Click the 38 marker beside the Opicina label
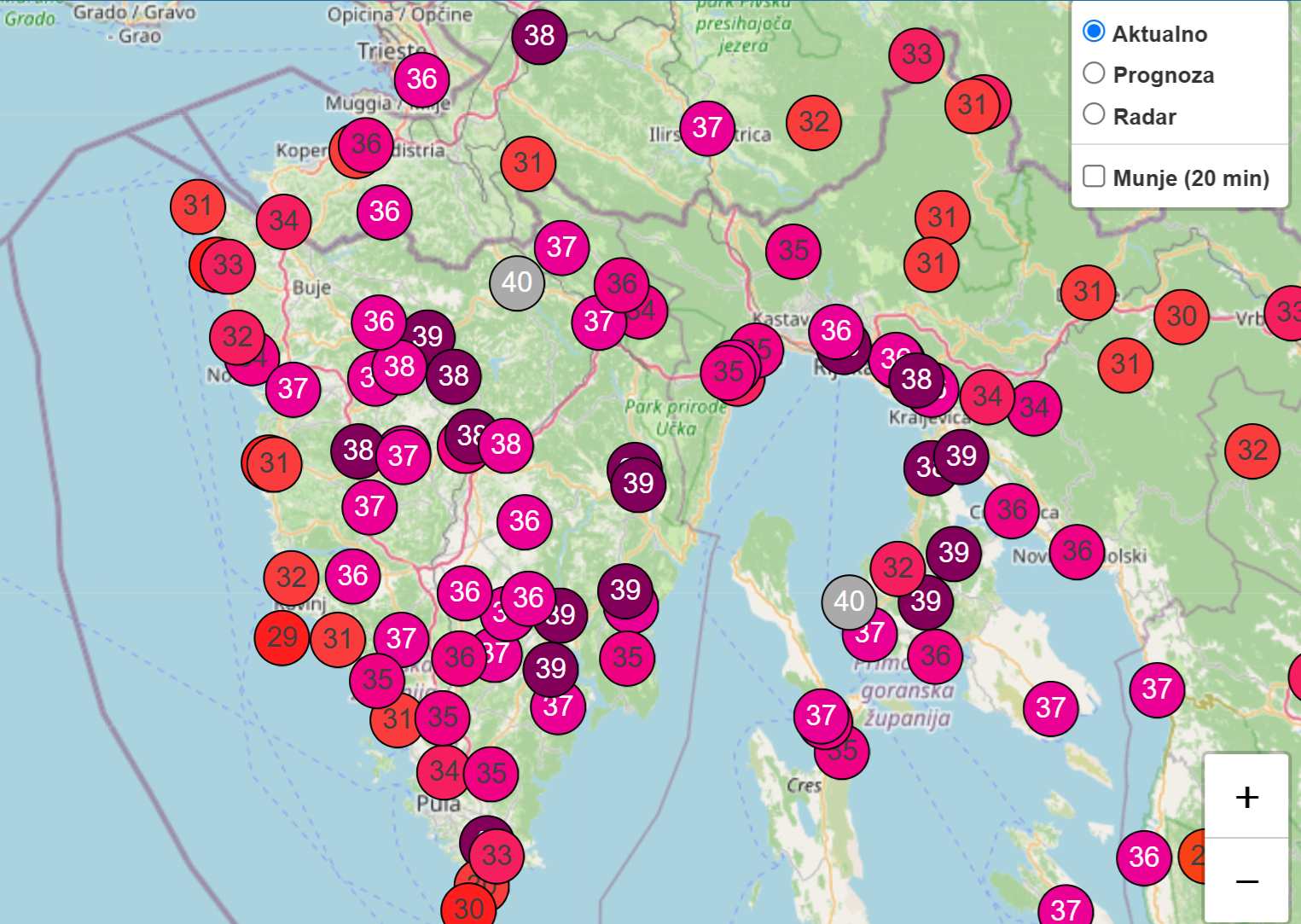Screen dimensions: 1301x924 point(539,36)
